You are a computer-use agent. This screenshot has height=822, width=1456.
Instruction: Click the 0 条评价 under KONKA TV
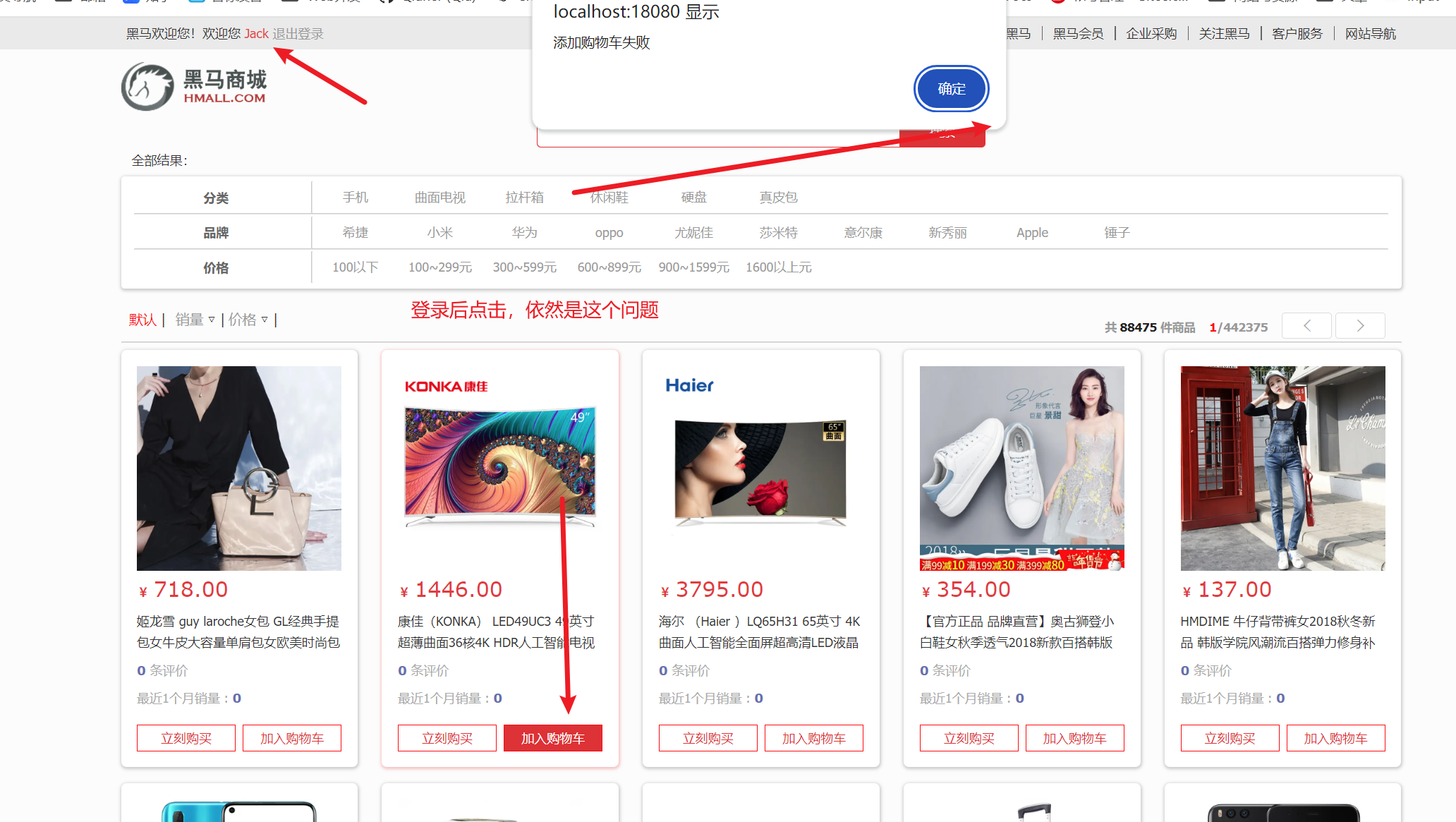pyautogui.click(x=423, y=670)
